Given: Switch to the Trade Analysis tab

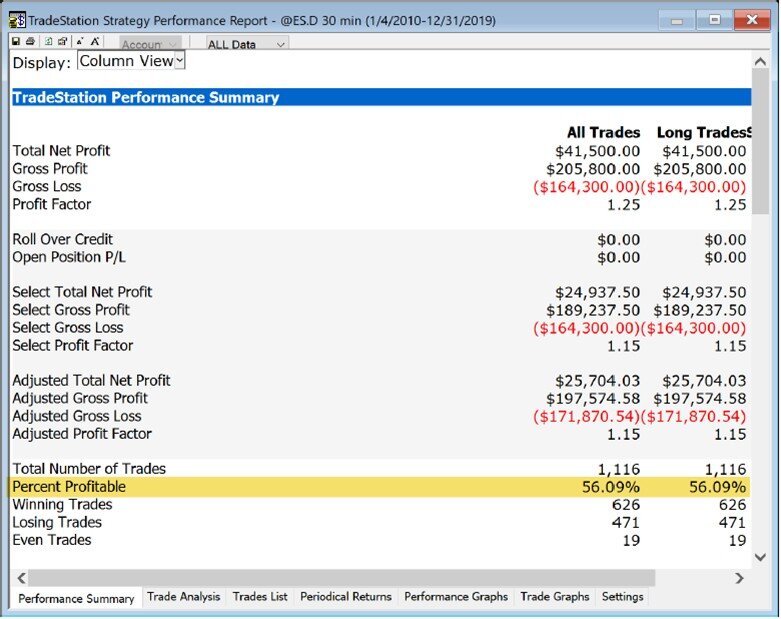Looking at the screenshot, I should pyautogui.click(x=183, y=597).
